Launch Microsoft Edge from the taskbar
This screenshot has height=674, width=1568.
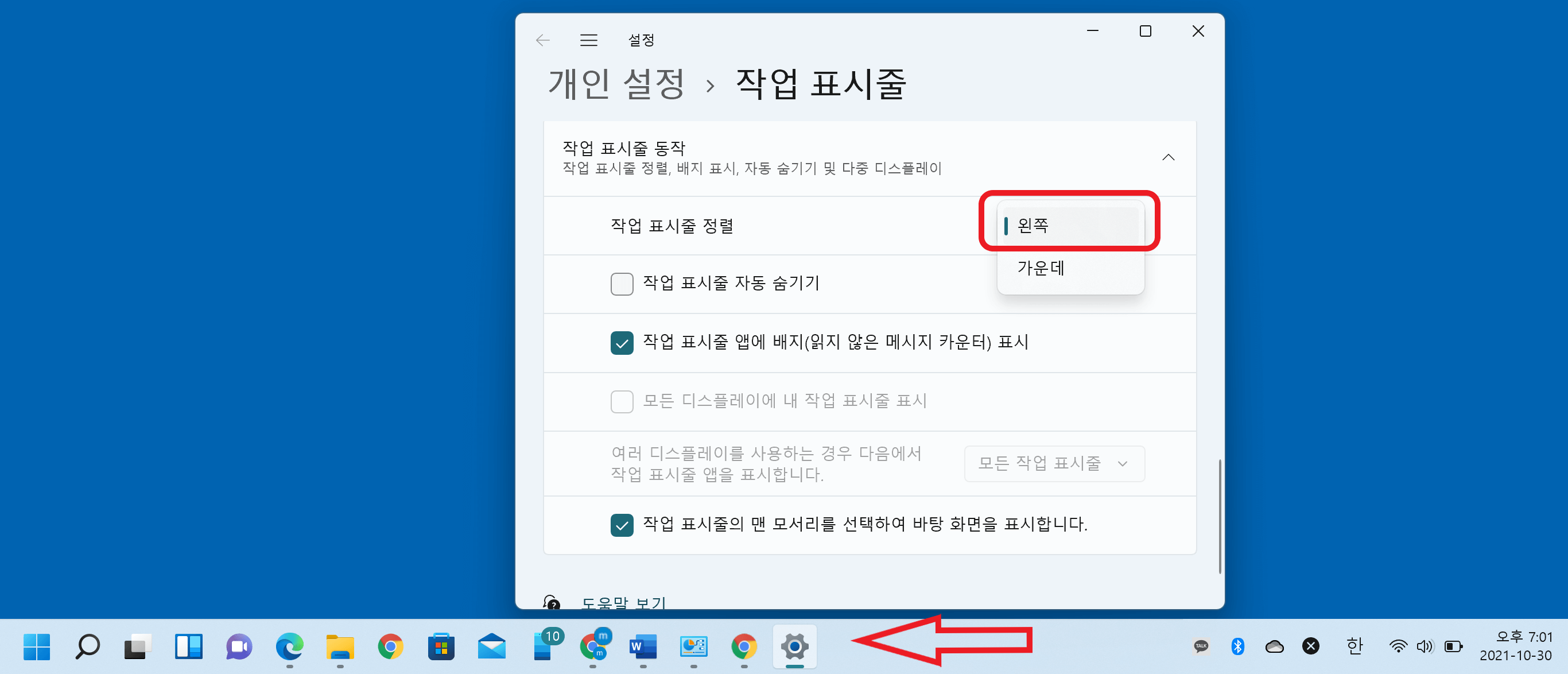[289, 647]
